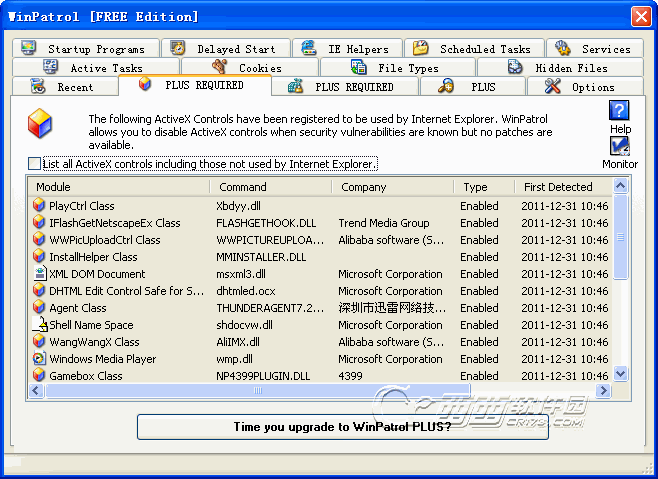Click the XML DOM Document row icon
Screen dimensions: 658x479
(39, 273)
